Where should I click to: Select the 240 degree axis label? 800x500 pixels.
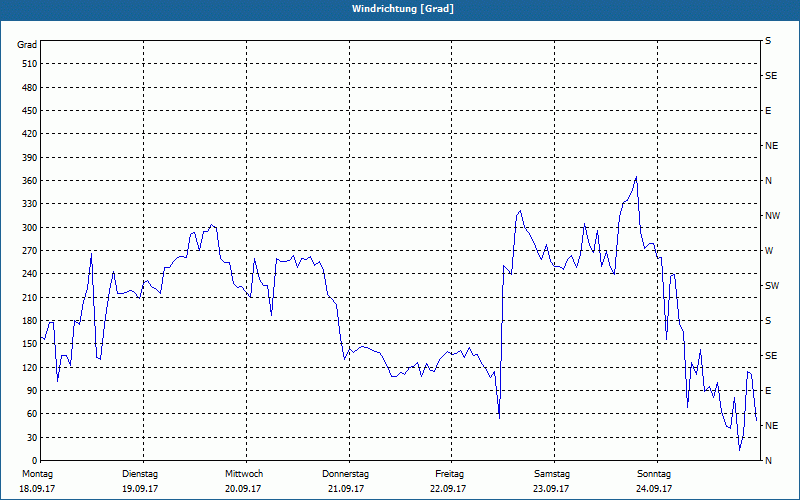30,273
